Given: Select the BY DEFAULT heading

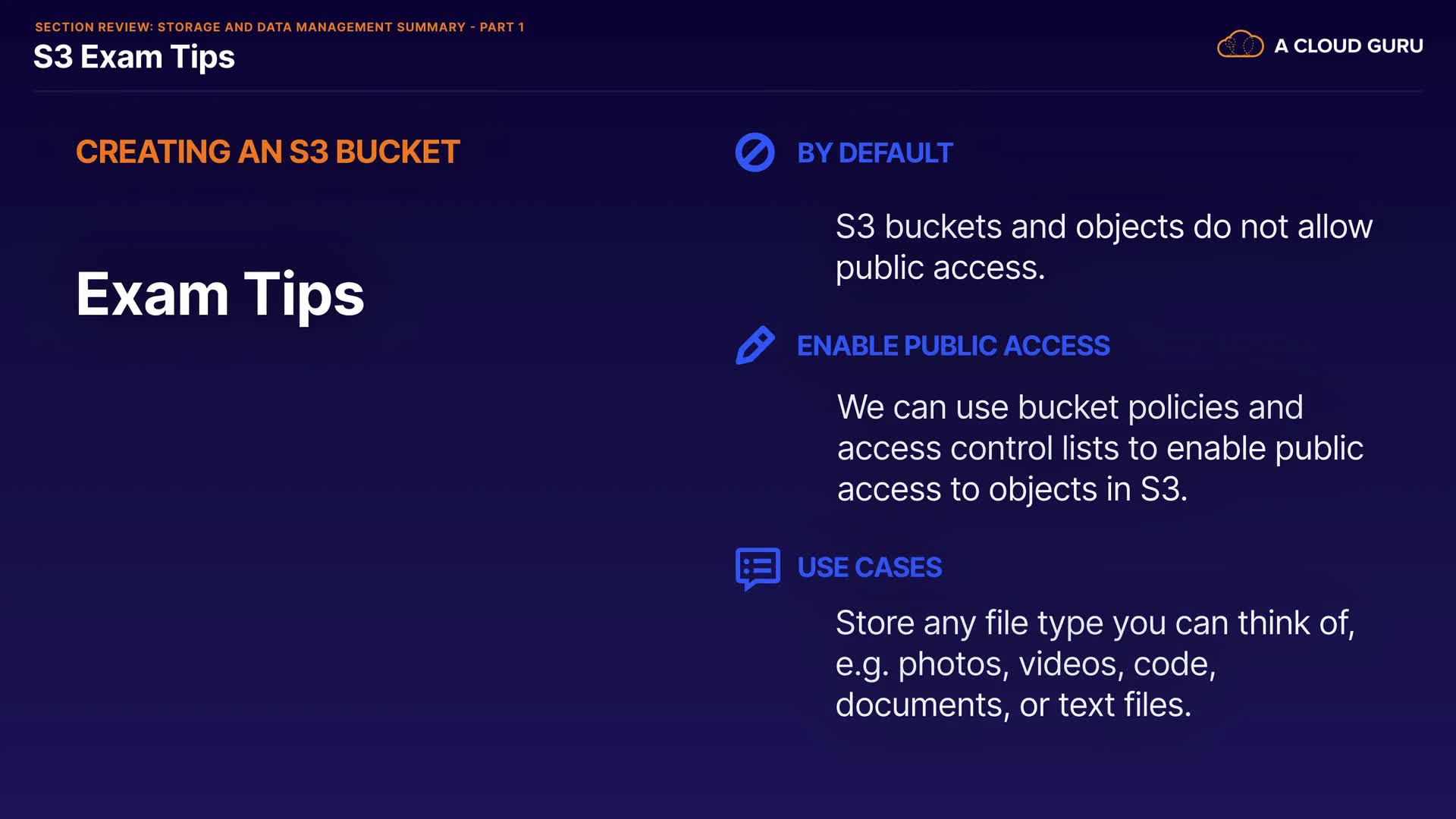Looking at the screenshot, I should coord(874,153).
